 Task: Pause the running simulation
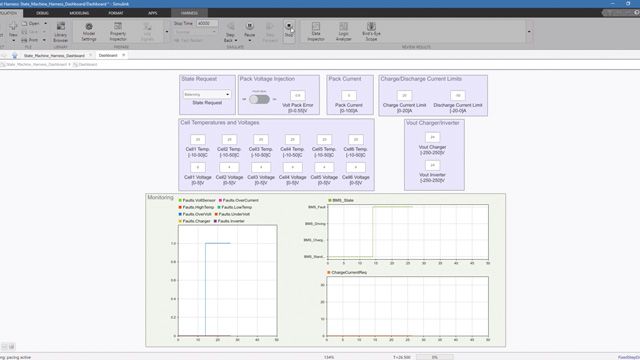[x=249, y=27]
